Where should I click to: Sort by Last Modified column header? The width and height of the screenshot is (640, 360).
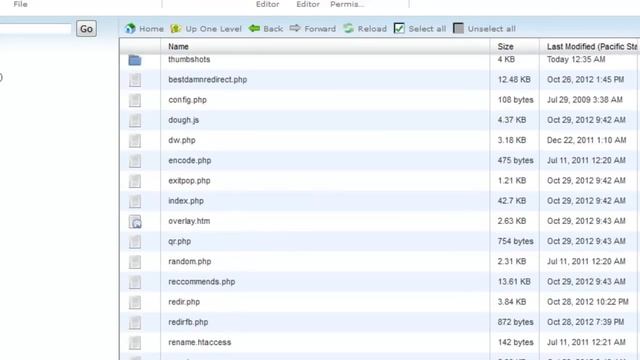tap(592, 47)
